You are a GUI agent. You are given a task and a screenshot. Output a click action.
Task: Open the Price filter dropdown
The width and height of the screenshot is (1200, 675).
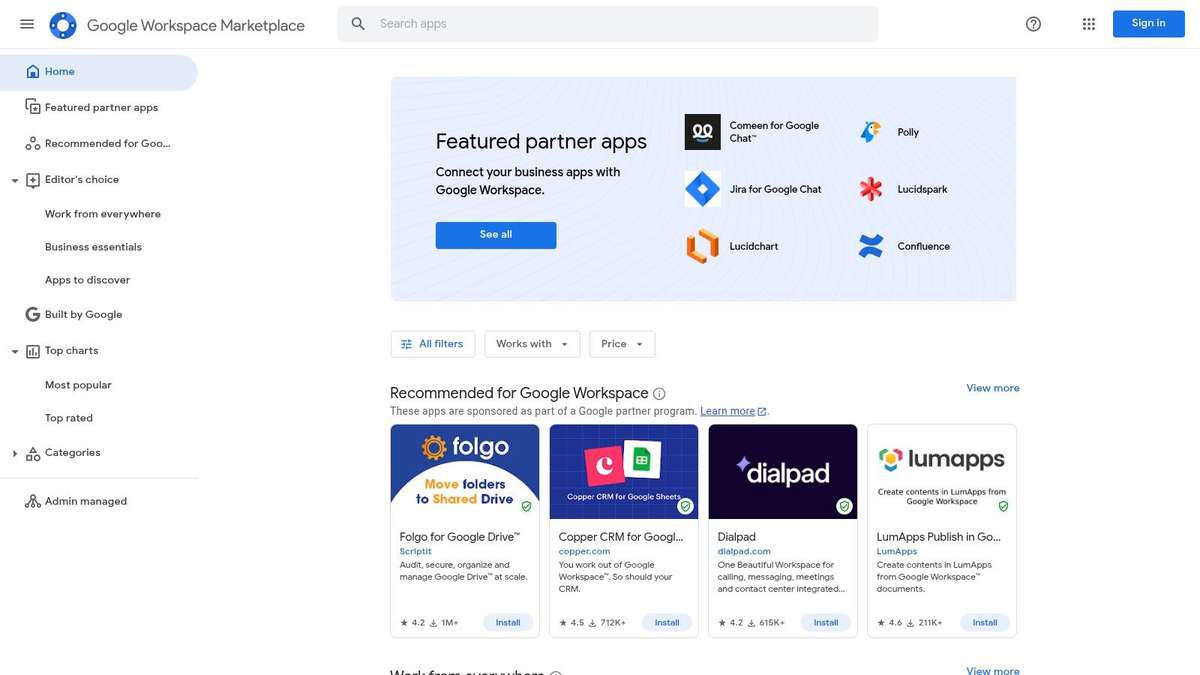click(621, 344)
